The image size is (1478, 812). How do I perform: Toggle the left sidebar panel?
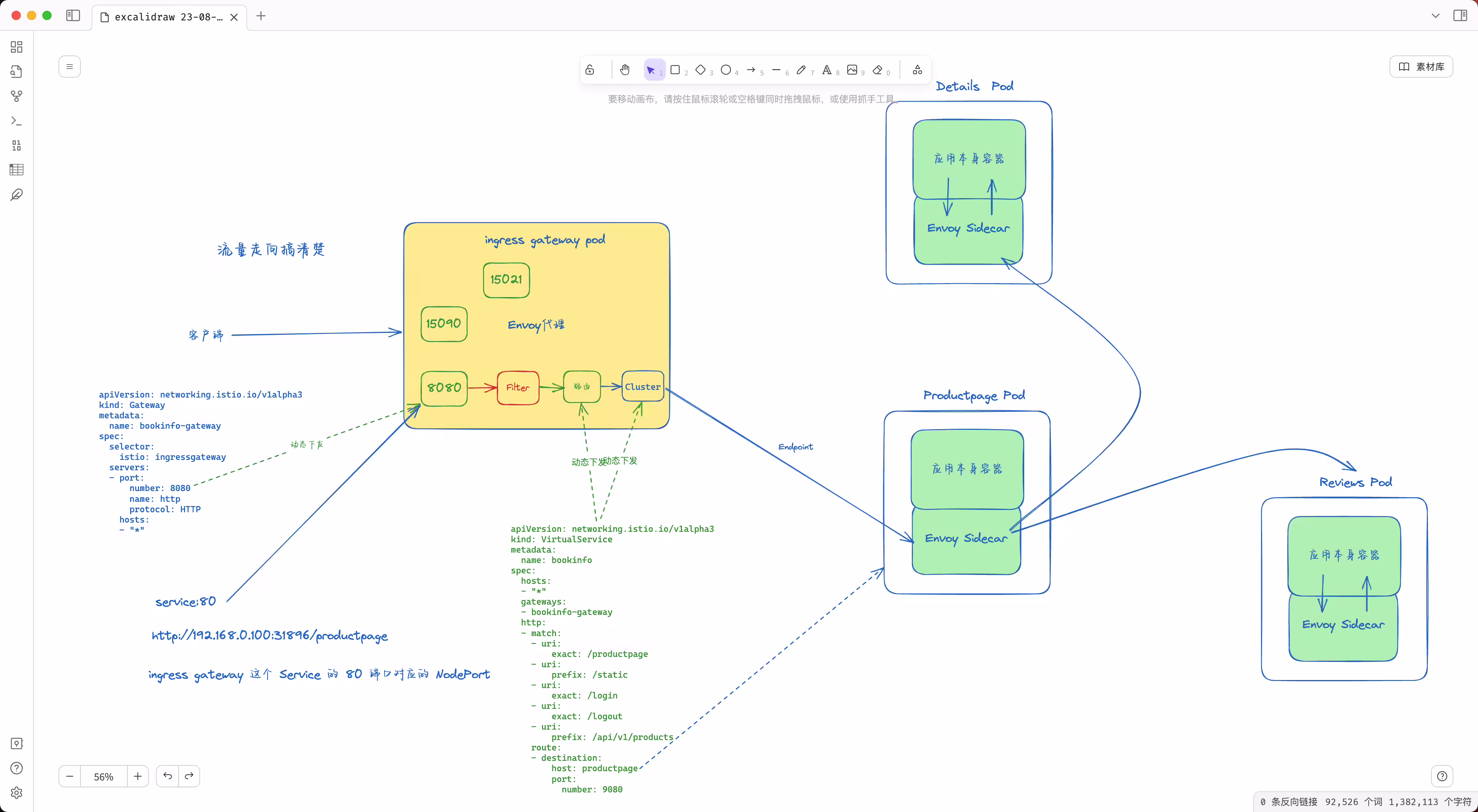coord(73,15)
